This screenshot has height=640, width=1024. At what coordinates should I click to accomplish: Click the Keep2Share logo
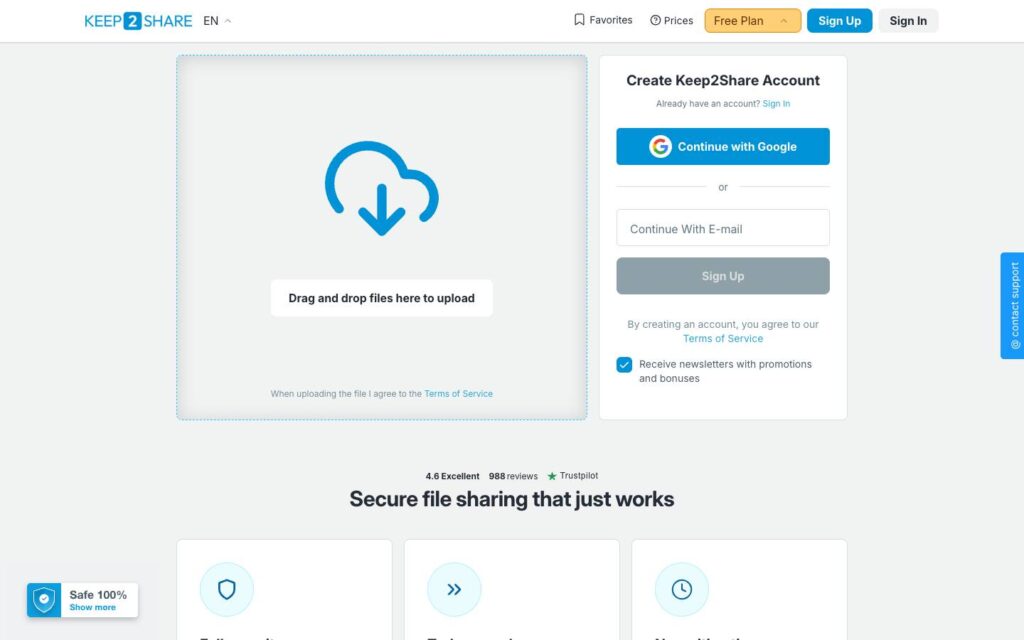(x=138, y=21)
